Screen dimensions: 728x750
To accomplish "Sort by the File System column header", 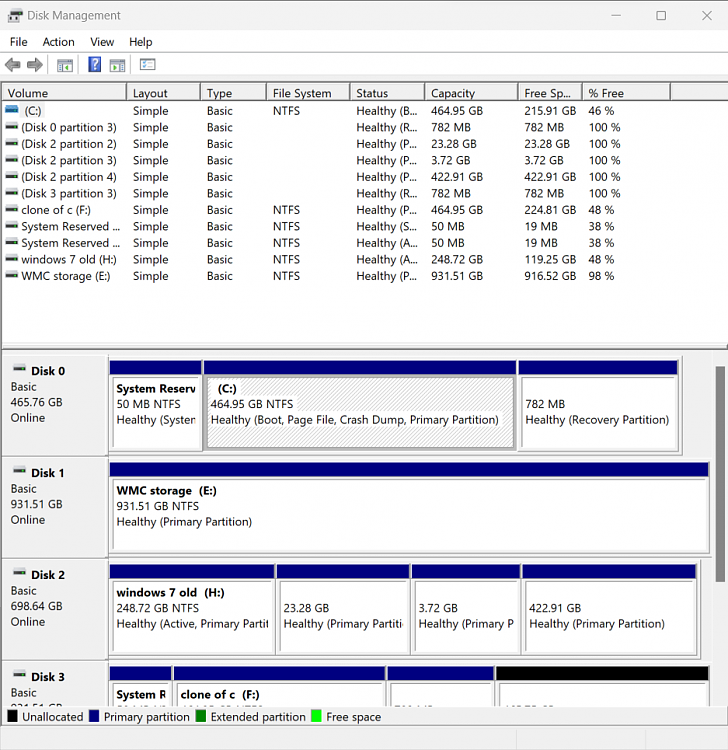I will tap(308, 93).
